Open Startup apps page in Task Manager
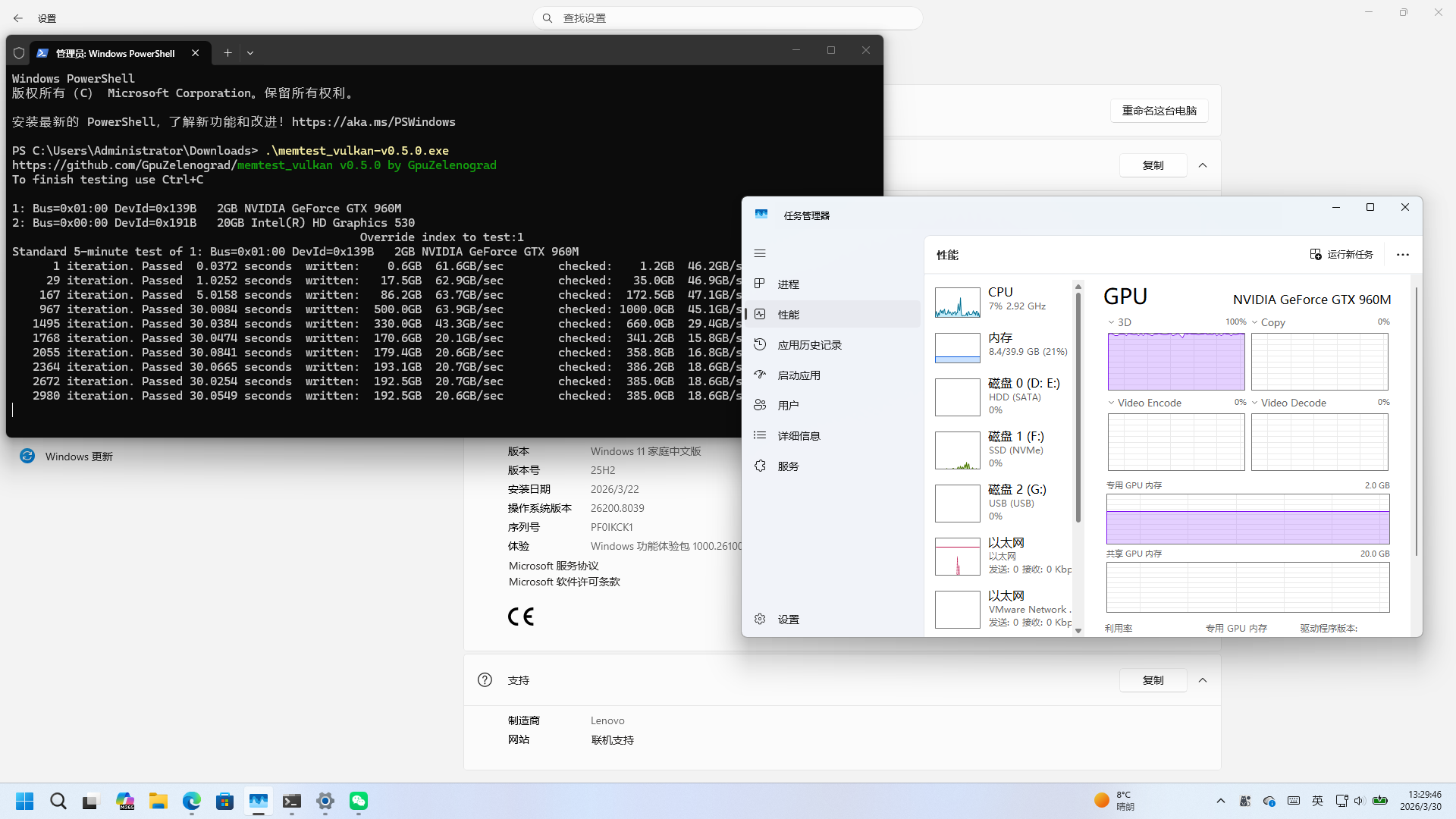Image resolution: width=1456 pixels, height=819 pixels. coord(799,375)
